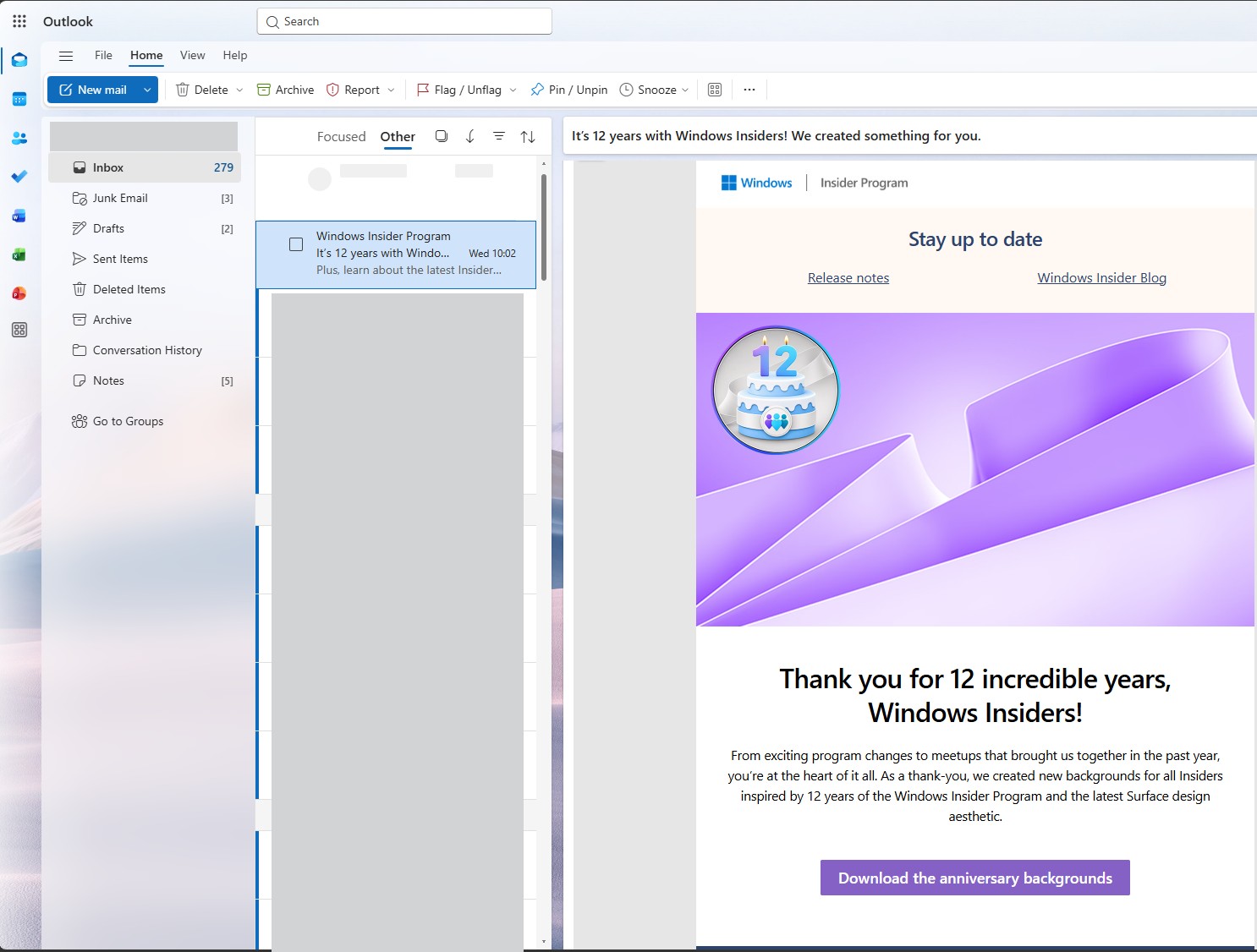Image resolution: width=1257 pixels, height=952 pixels.
Task: Open the grid icon next to Snooze
Action: coord(715,90)
